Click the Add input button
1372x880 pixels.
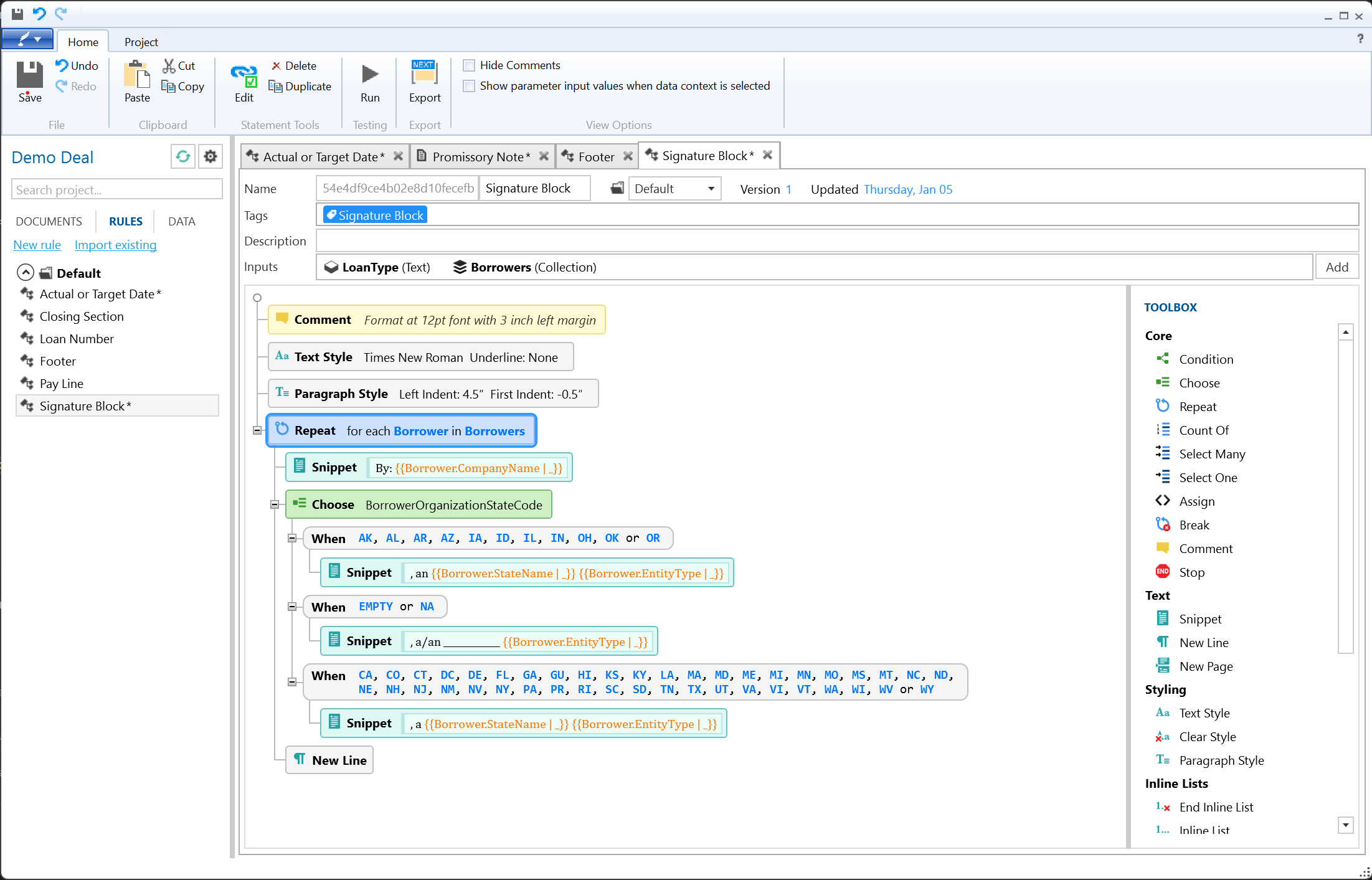click(x=1337, y=267)
